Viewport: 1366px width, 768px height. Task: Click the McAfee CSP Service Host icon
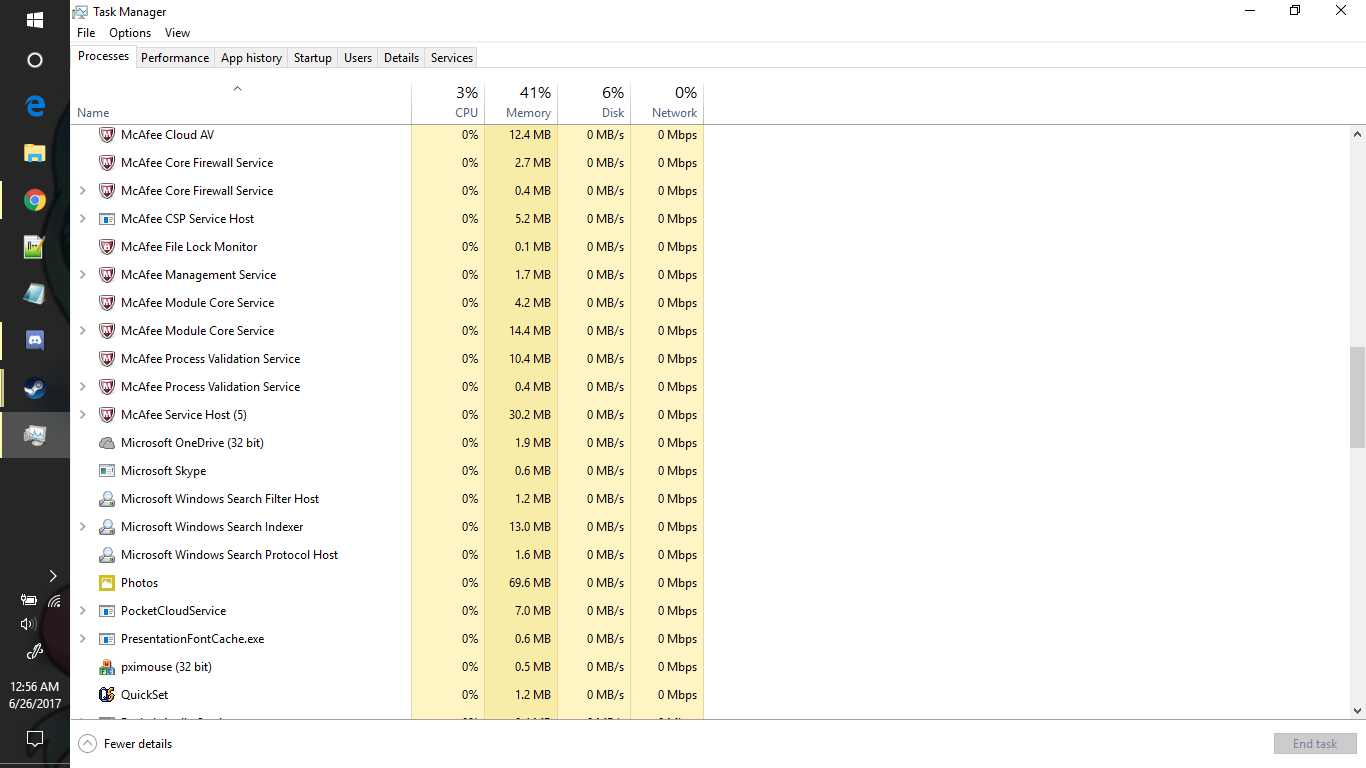tap(107, 219)
